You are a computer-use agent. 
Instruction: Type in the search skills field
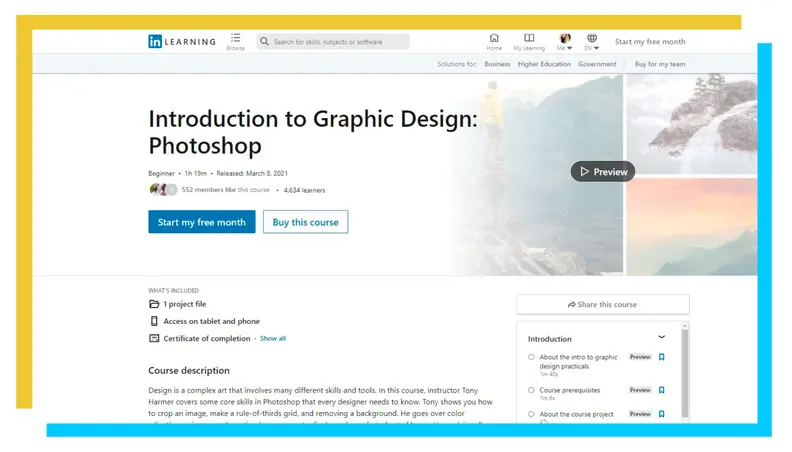coord(333,41)
